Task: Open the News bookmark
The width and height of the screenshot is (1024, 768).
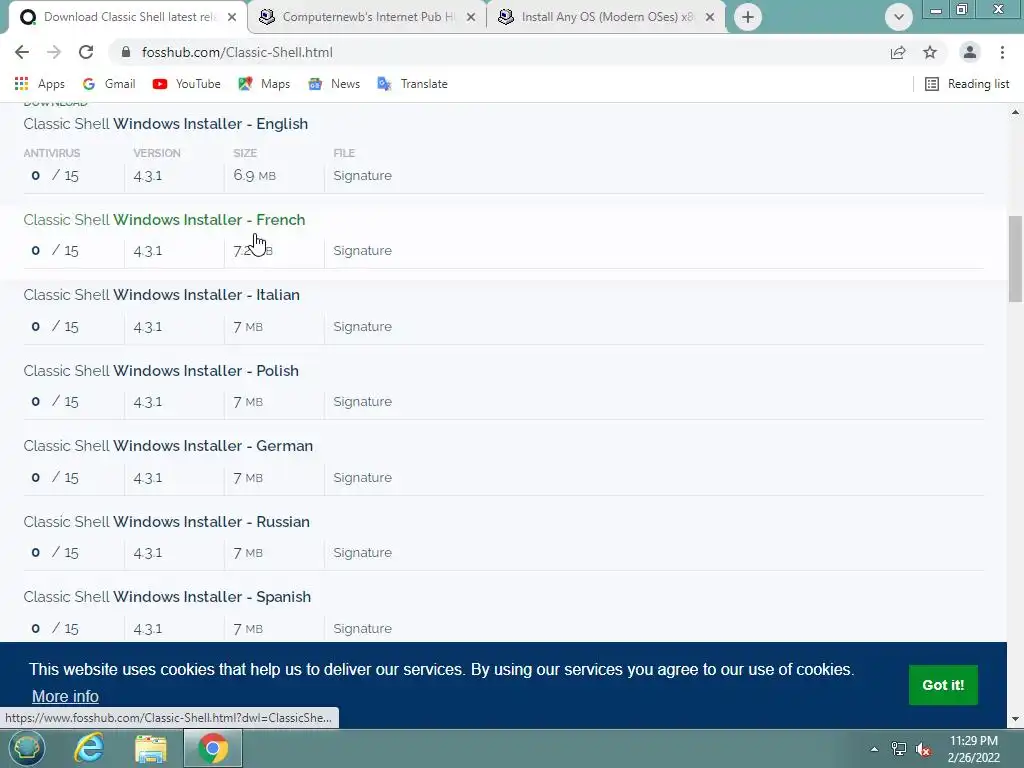Action: click(334, 84)
